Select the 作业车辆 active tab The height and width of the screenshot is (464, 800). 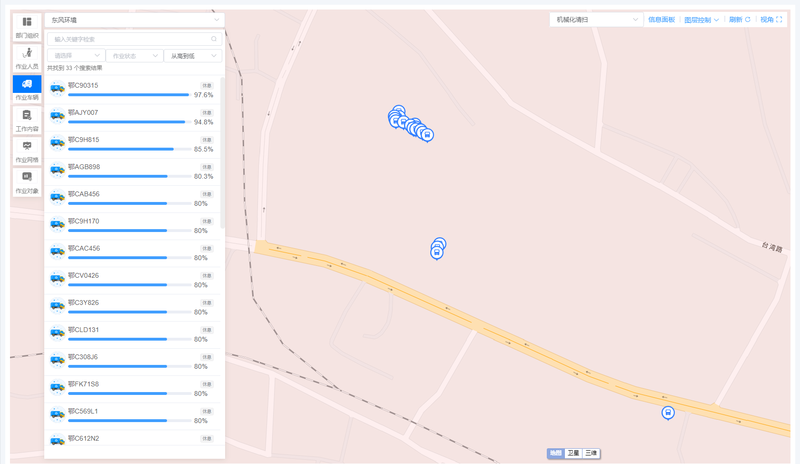(x=27, y=89)
